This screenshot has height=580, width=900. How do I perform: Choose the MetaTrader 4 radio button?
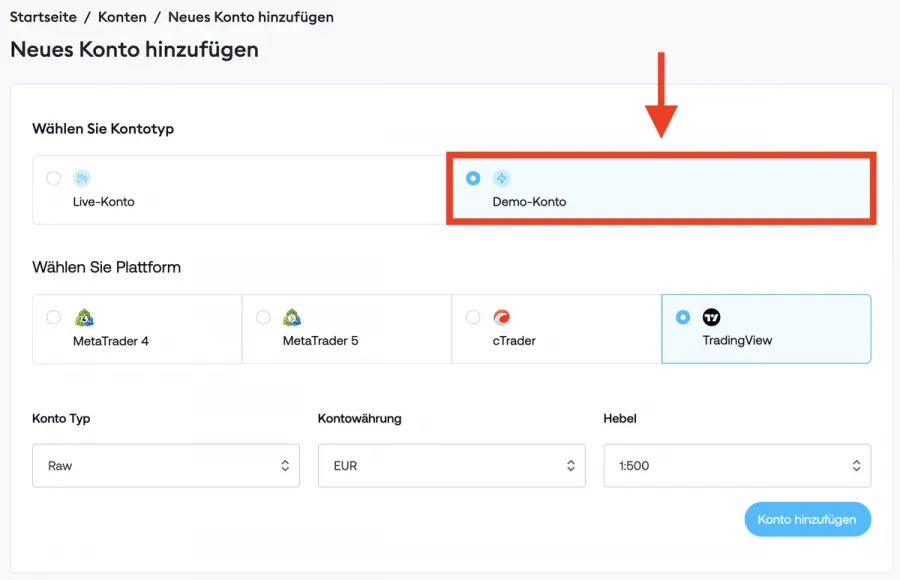(x=53, y=317)
